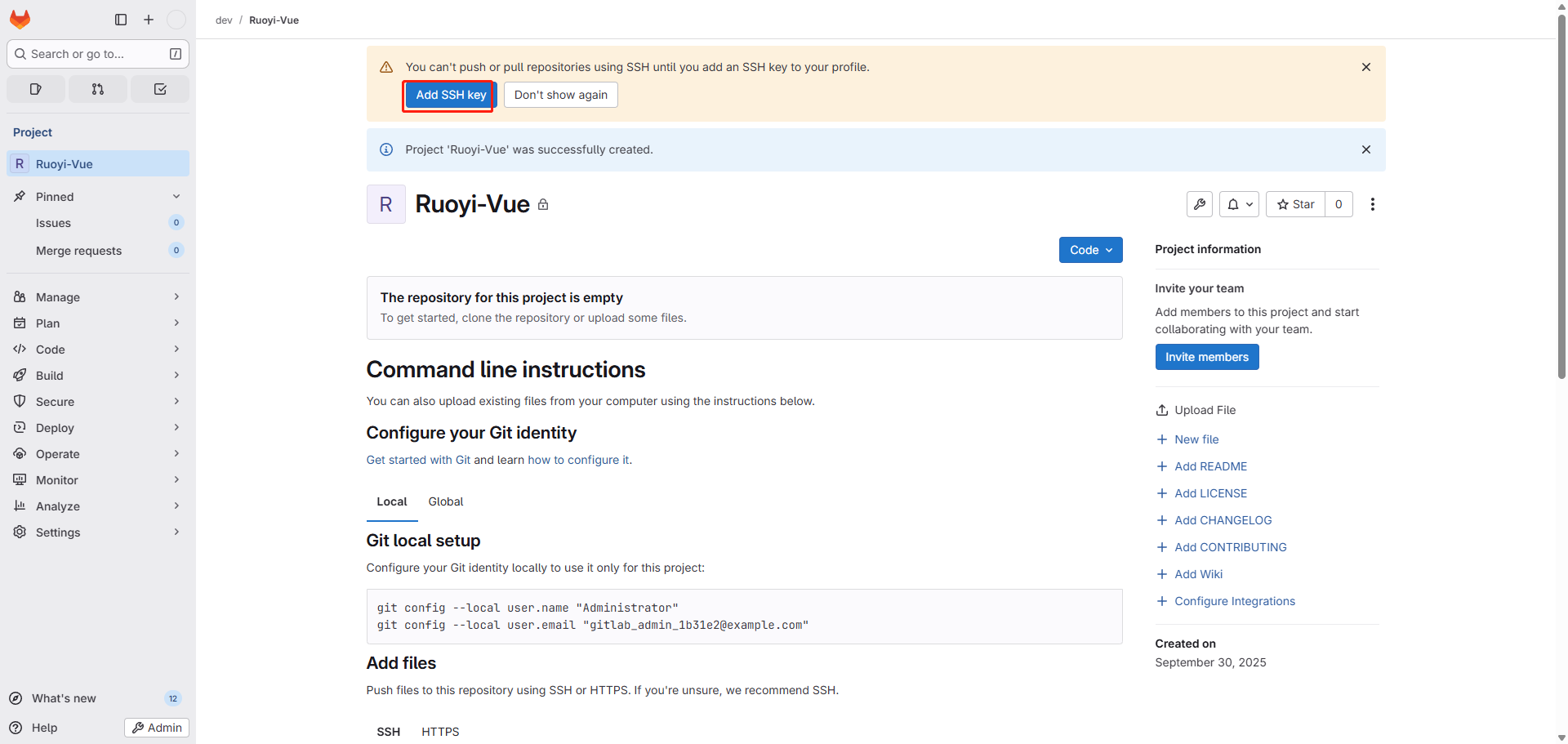
Task: Click Configure Integrations link
Action: (x=1226, y=601)
